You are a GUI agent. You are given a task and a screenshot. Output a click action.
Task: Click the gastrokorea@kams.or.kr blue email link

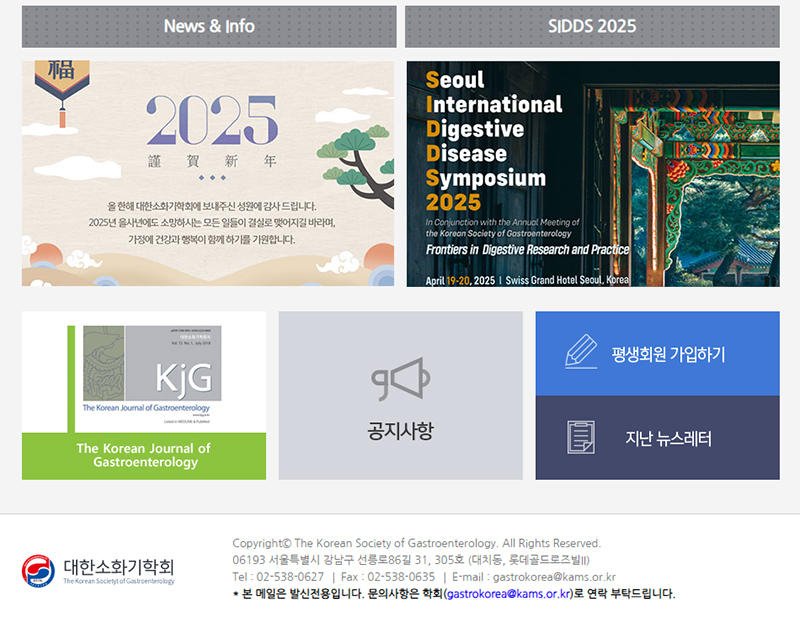508,594
